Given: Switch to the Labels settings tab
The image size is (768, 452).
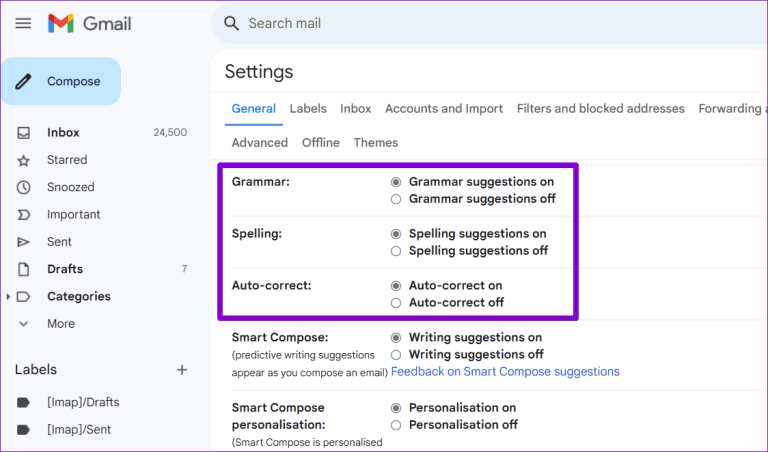Looking at the screenshot, I should [x=308, y=109].
